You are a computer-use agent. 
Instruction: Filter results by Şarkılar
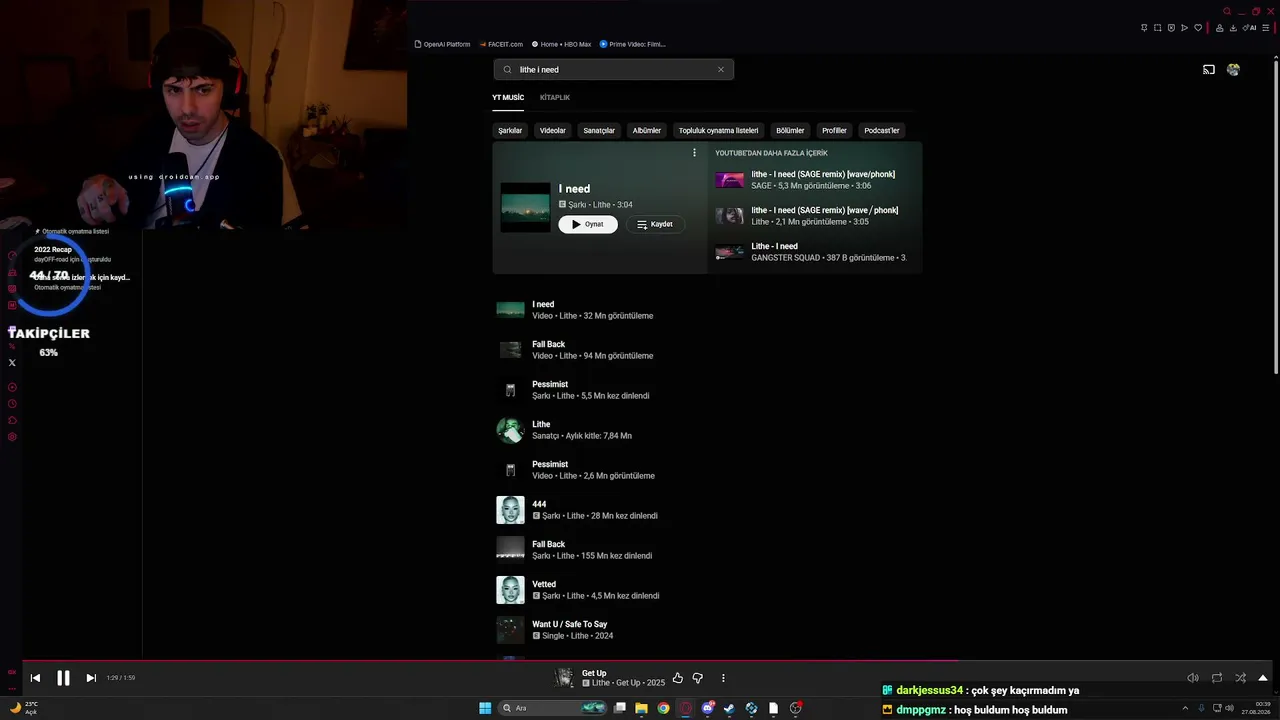(510, 130)
